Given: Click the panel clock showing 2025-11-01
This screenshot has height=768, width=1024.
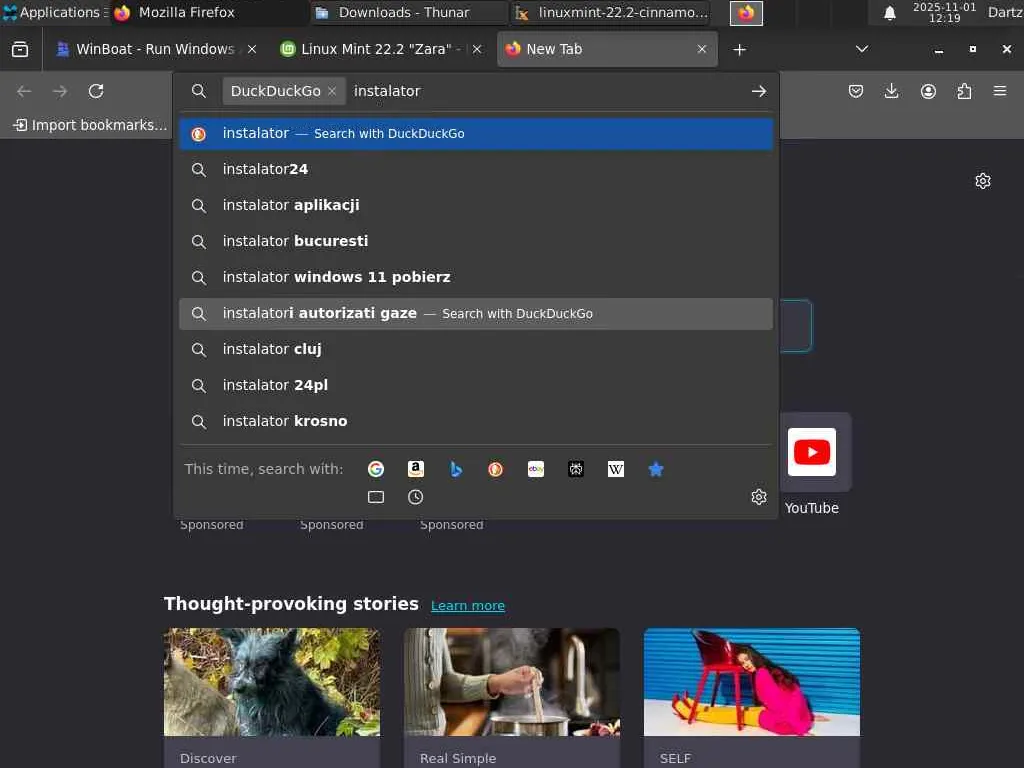Looking at the screenshot, I should tap(944, 12).
